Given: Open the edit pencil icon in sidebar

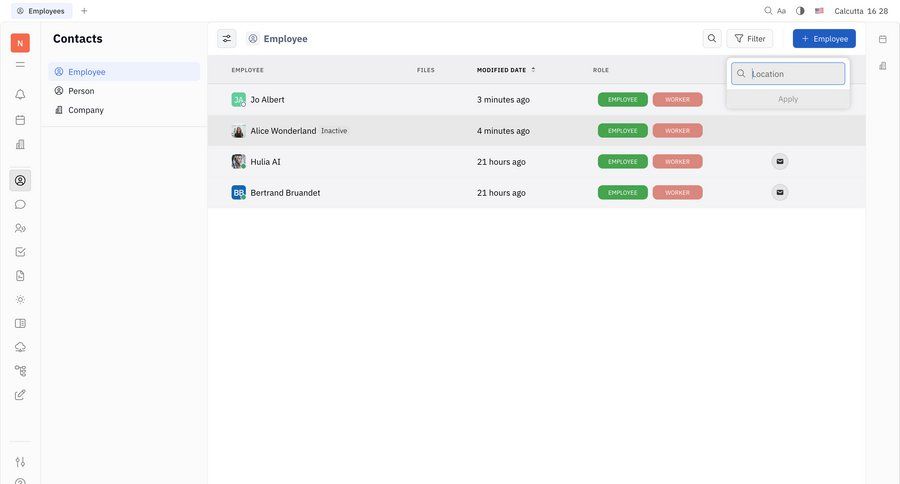Looking at the screenshot, I should click(20, 394).
